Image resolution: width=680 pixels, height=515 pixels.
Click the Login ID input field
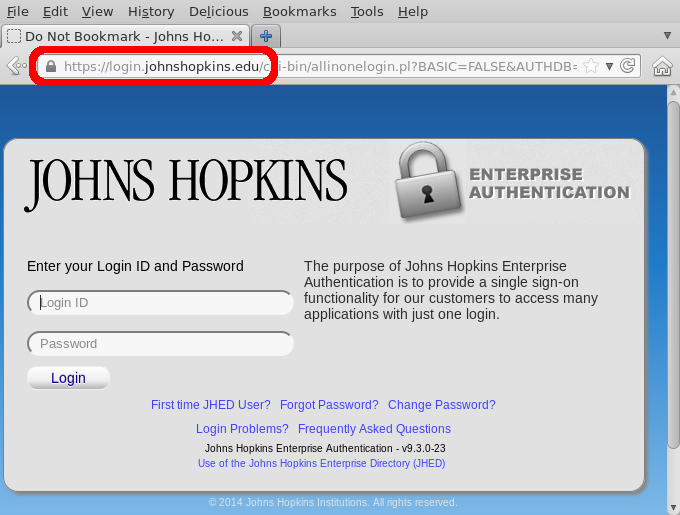[160, 303]
